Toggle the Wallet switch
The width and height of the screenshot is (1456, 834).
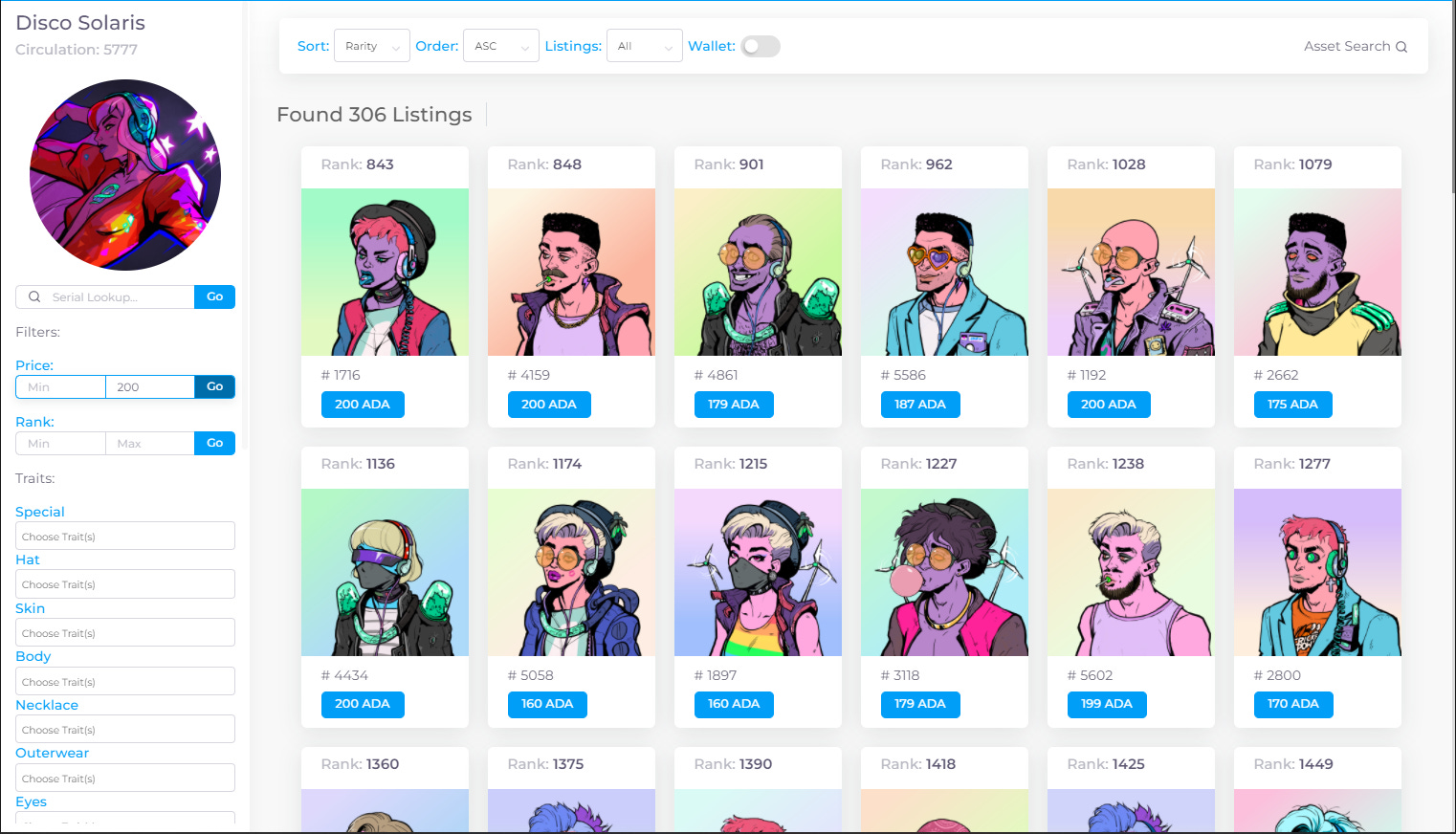(761, 46)
